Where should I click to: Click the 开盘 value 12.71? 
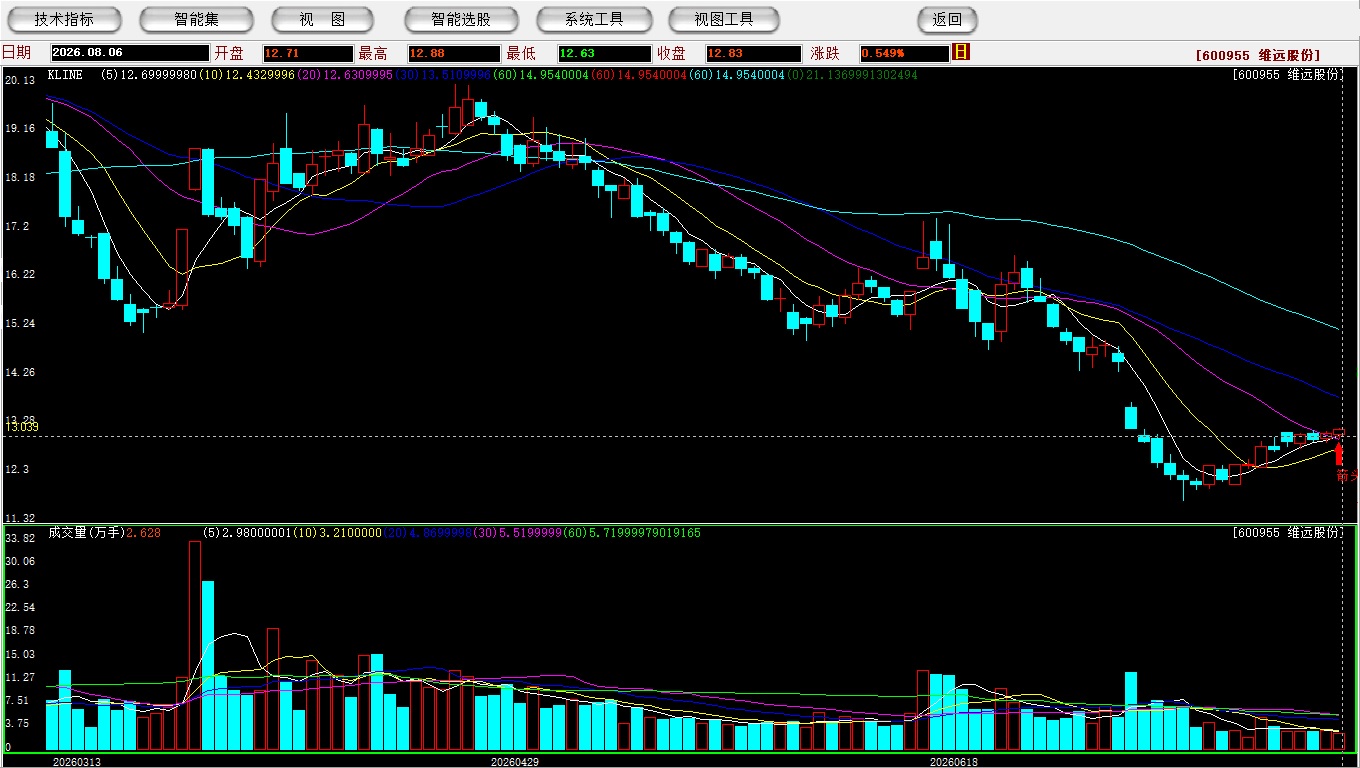(307, 53)
